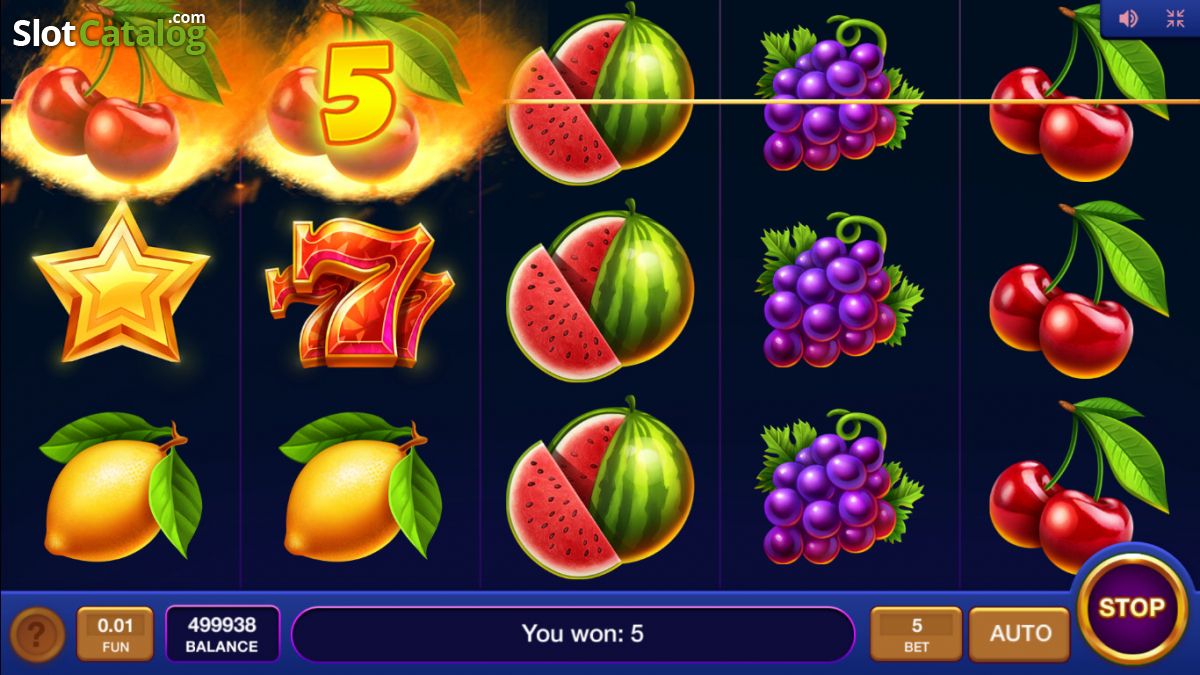The width and height of the screenshot is (1200, 675).
Task: Exit fullscreen with the collapse arrows icon
Action: click(x=1175, y=18)
